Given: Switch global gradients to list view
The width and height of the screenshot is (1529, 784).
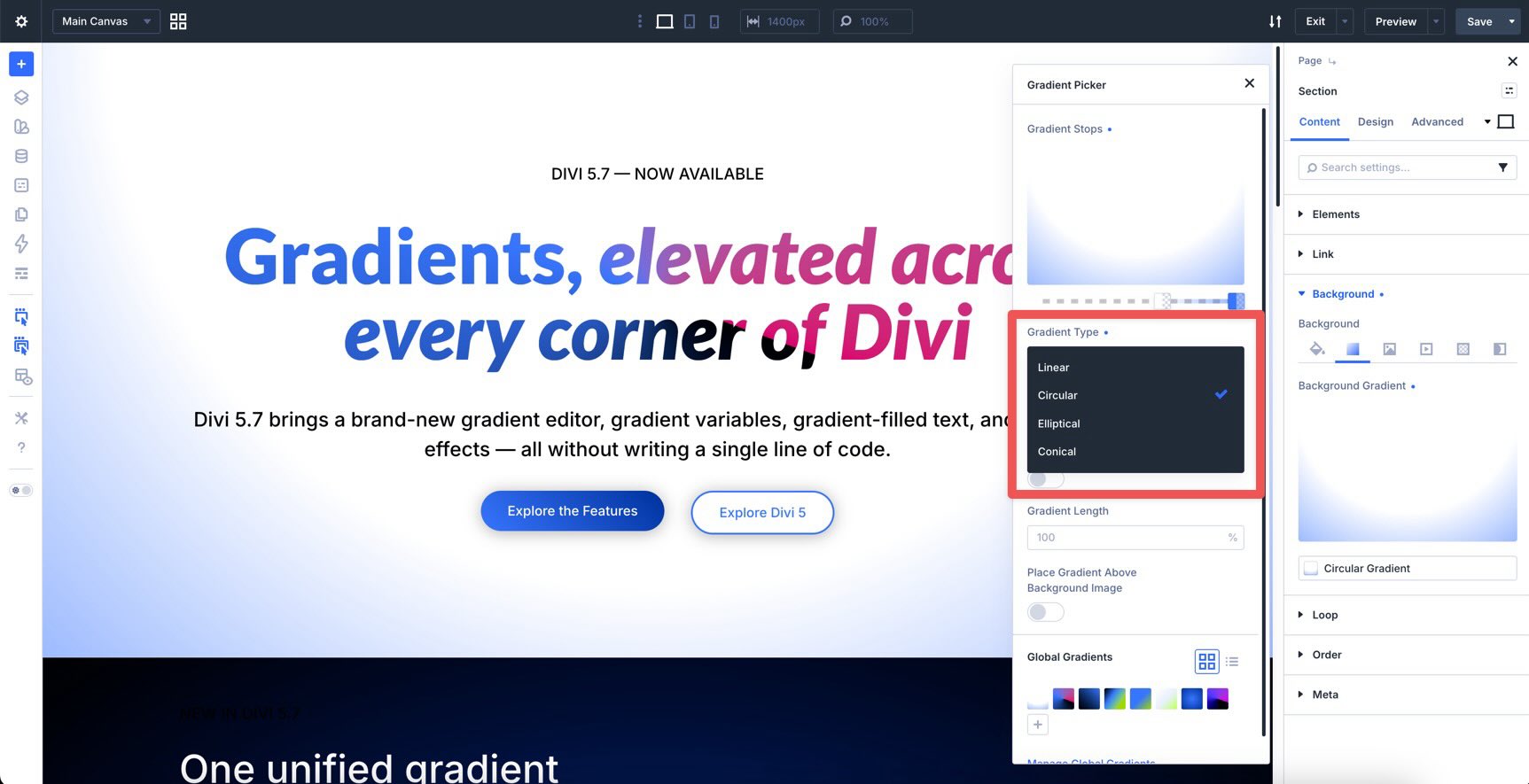Looking at the screenshot, I should tap(1232, 662).
